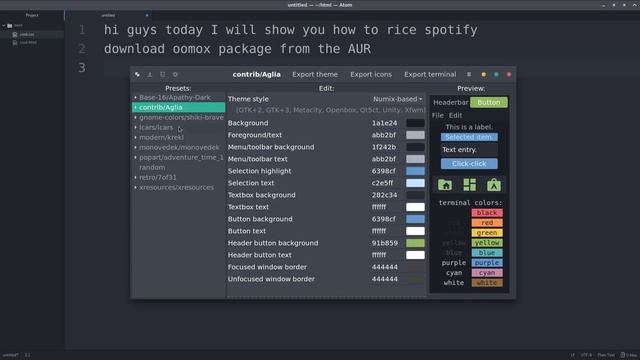
Task: Click the shopping bag icon in Preview
Action: [x=494, y=185]
